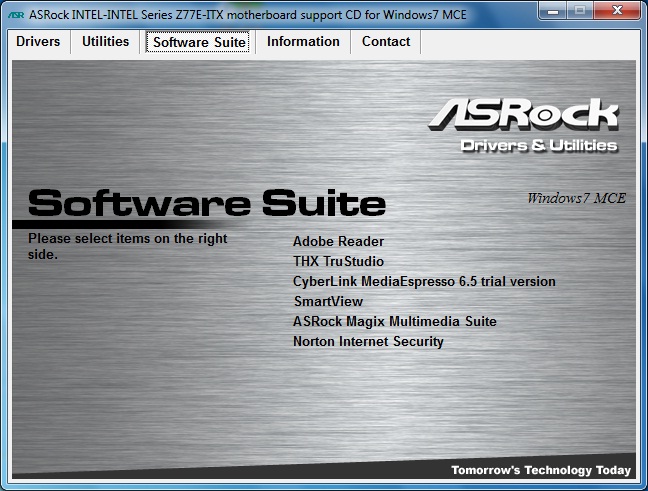
Task: Open the Contact tab
Action: (x=386, y=42)
